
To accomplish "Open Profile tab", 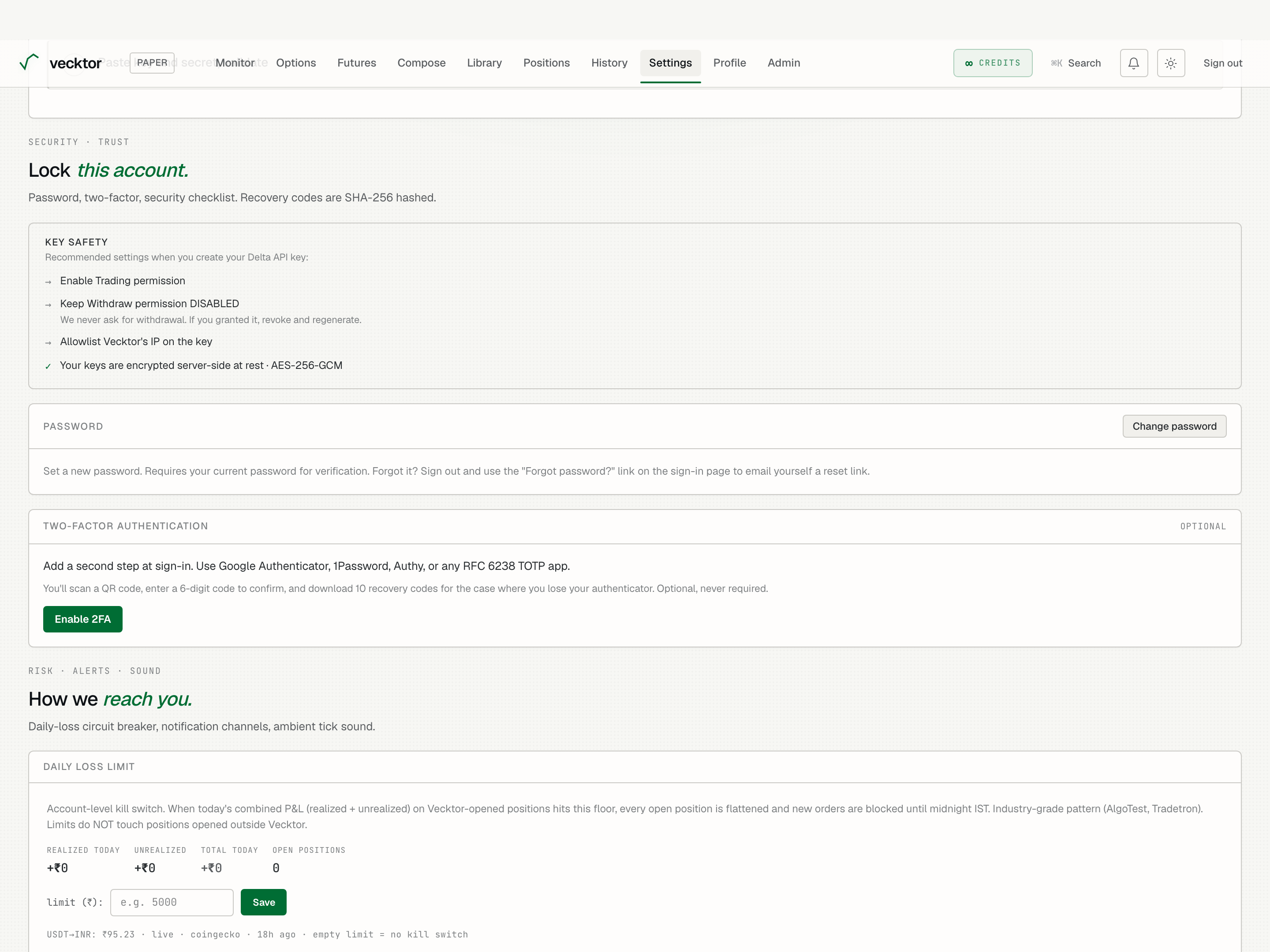I will [x=729, y=63].
